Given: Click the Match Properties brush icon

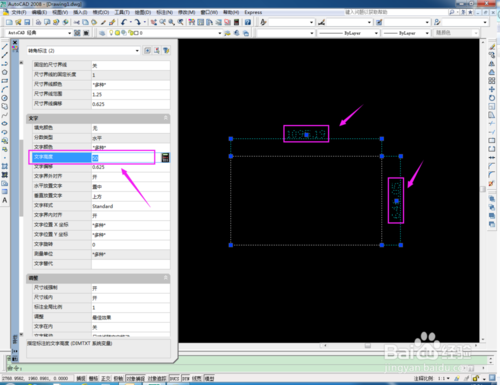Looking at the screenshot, I should click(112, 22).
